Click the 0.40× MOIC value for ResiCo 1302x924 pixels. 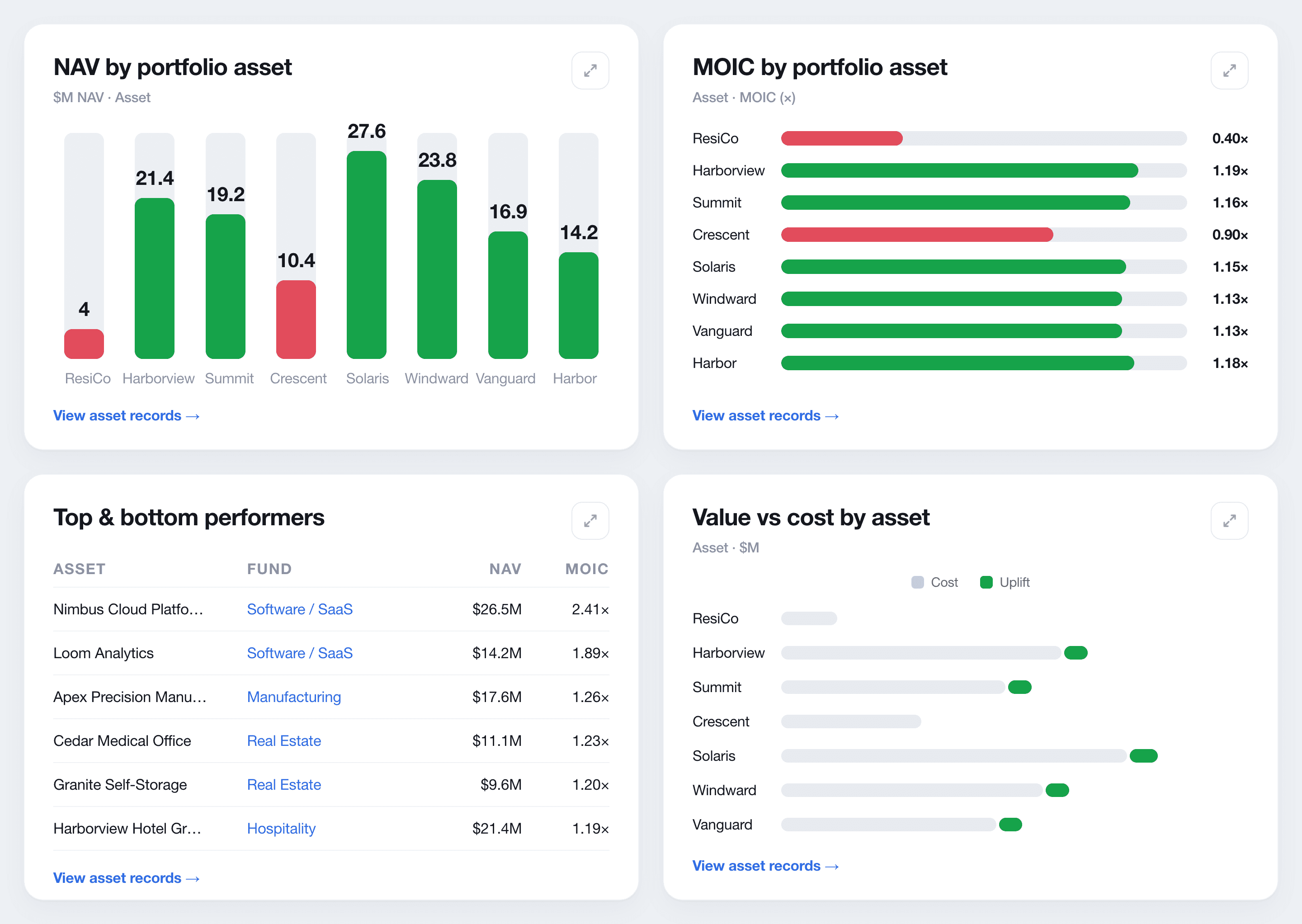1230,138
